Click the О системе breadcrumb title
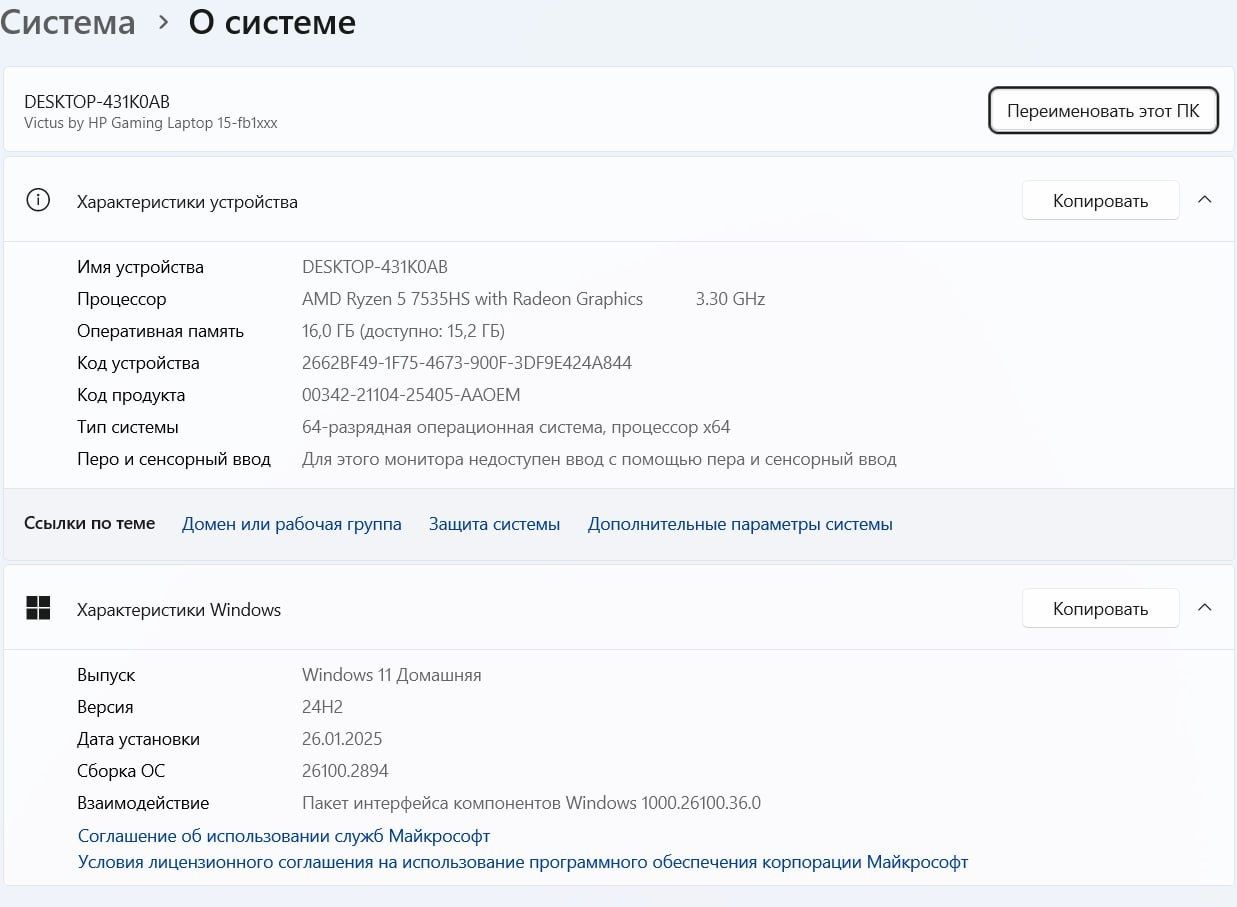This screenshot has width=1237, height=907. pos(272,22)
